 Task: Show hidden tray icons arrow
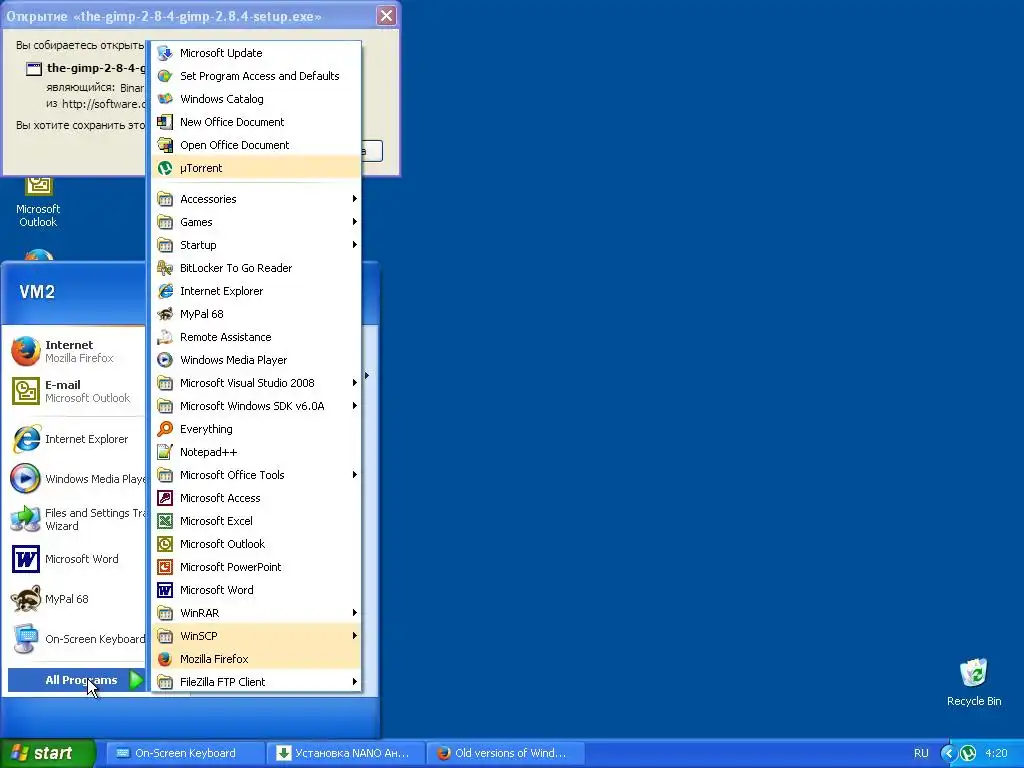948,753
